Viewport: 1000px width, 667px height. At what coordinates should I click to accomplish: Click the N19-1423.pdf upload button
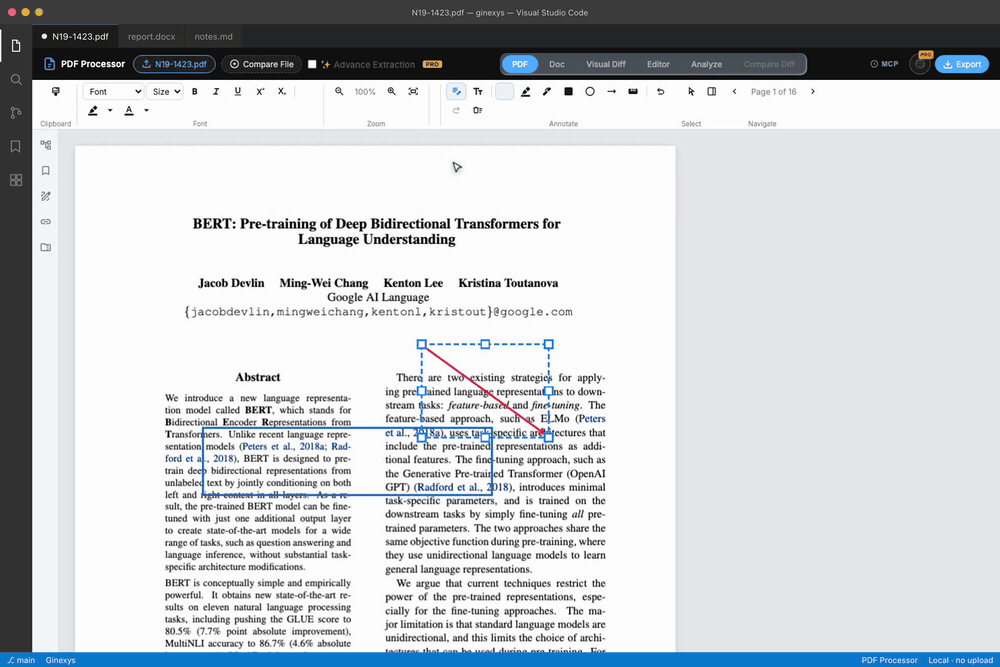click(x=174, y=64)
